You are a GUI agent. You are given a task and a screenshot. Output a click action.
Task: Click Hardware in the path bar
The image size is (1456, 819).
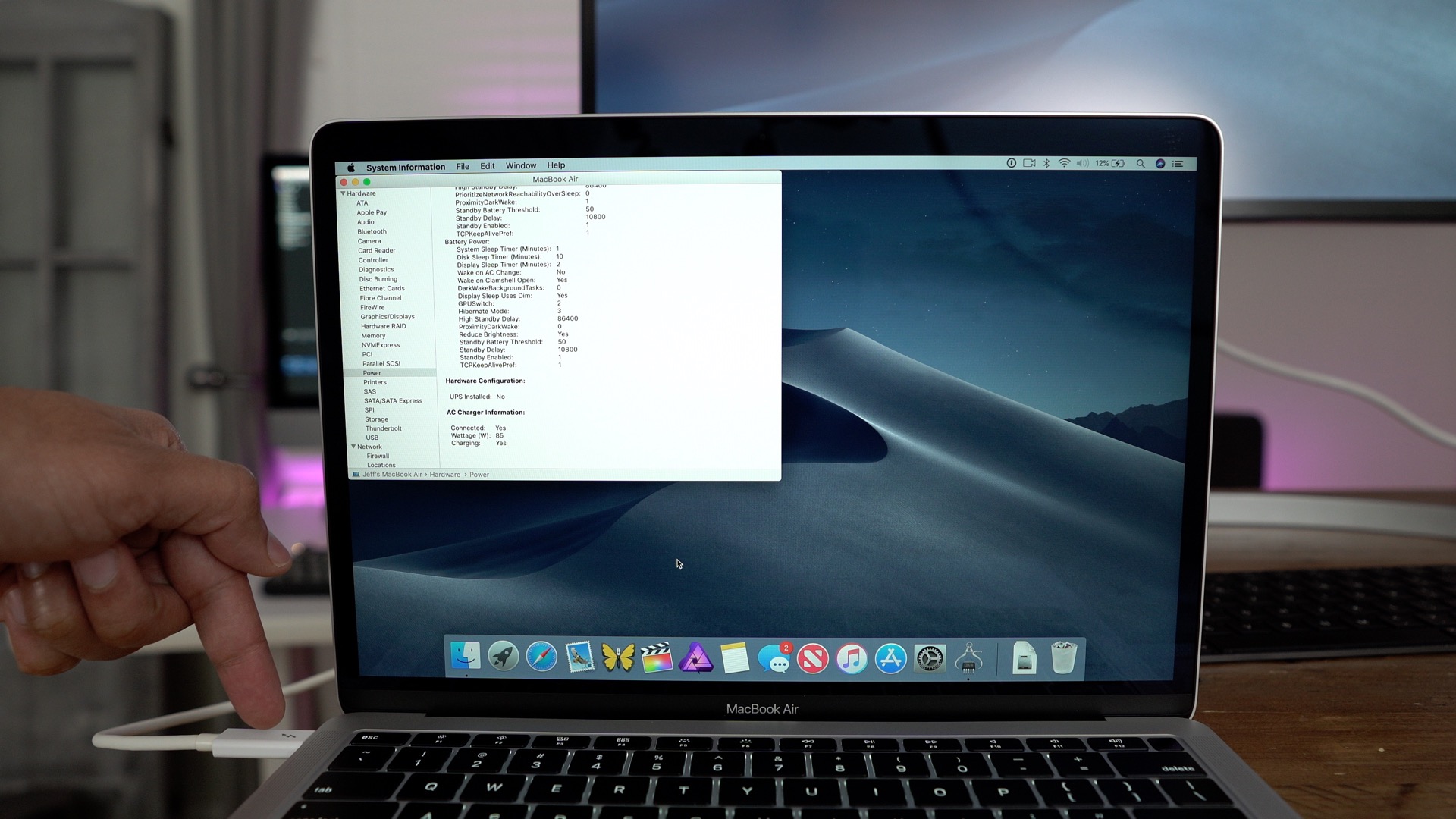[x=444, y=475]
